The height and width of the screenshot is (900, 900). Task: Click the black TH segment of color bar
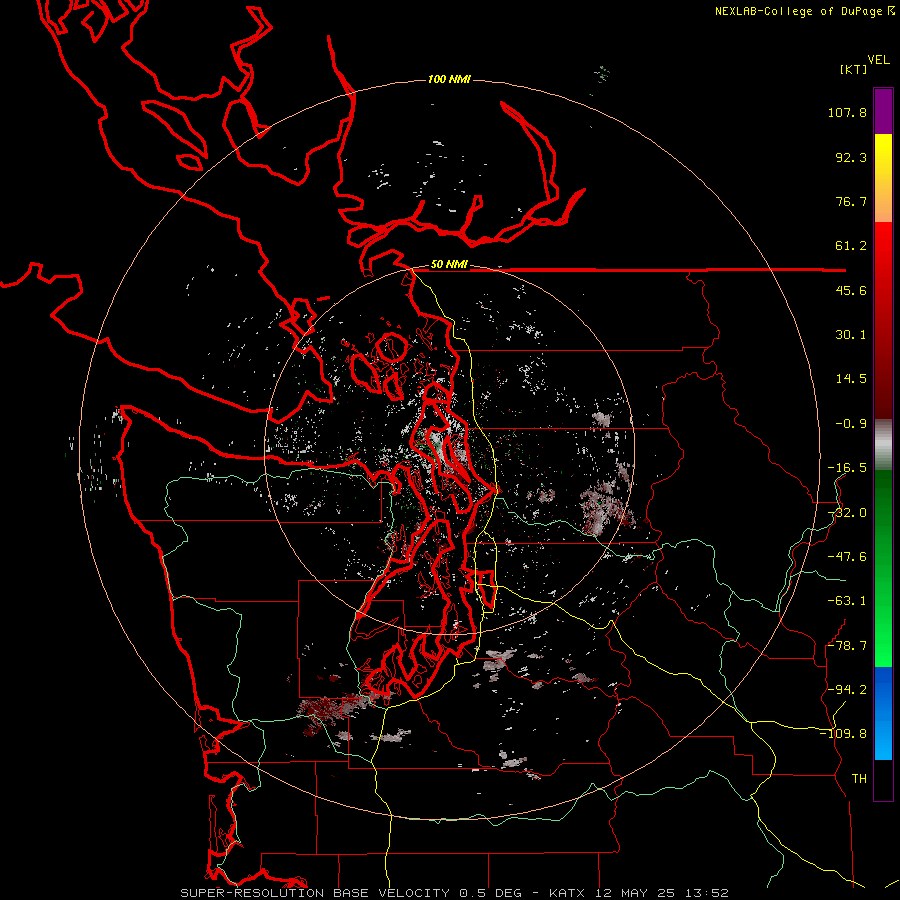883,780
